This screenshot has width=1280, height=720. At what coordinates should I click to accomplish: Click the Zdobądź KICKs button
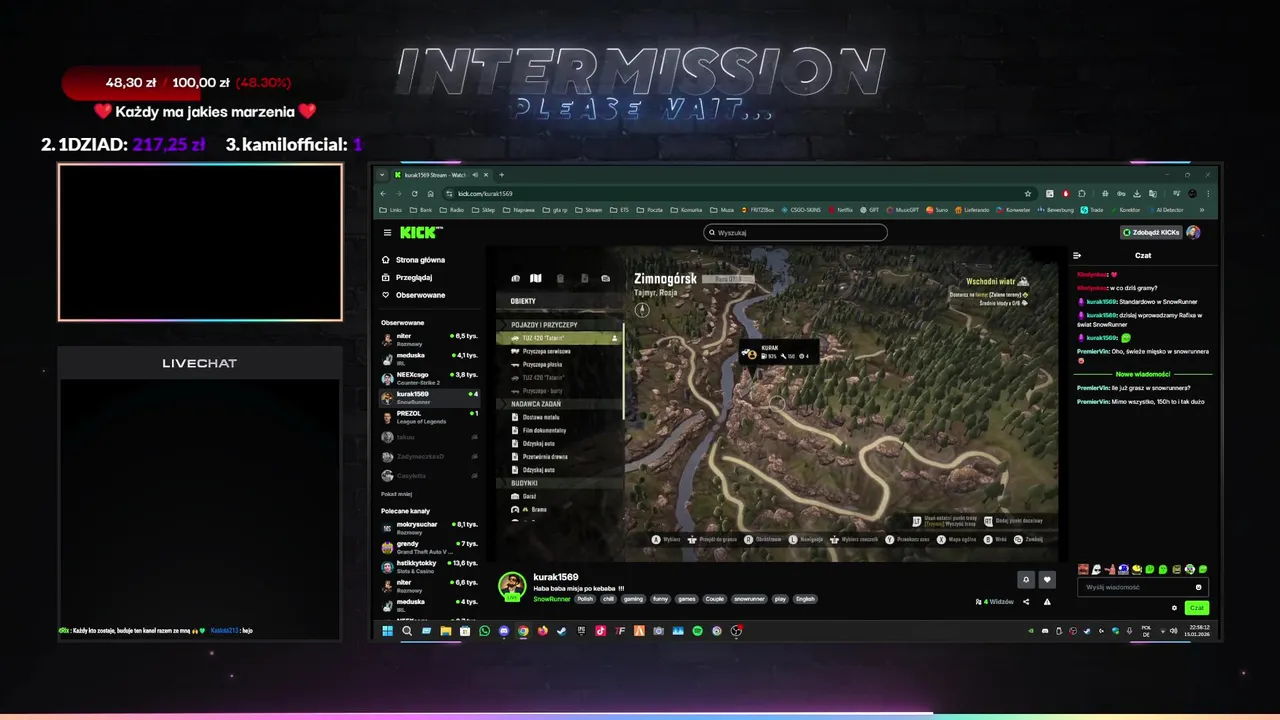coord(1151,232)
